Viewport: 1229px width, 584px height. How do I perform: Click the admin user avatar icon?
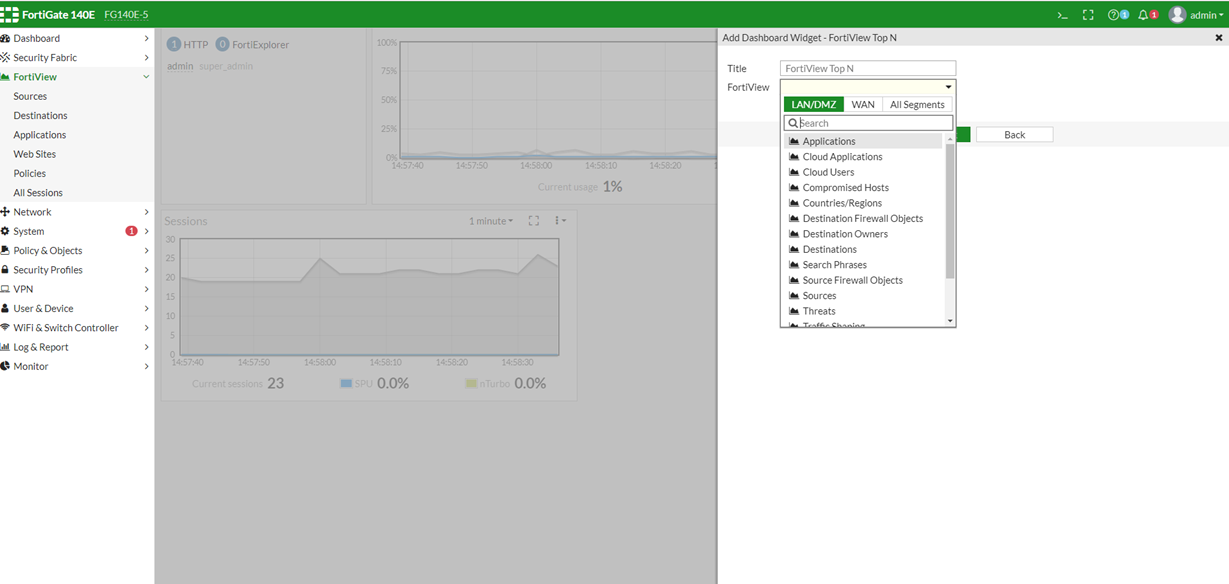point(1177,15)
